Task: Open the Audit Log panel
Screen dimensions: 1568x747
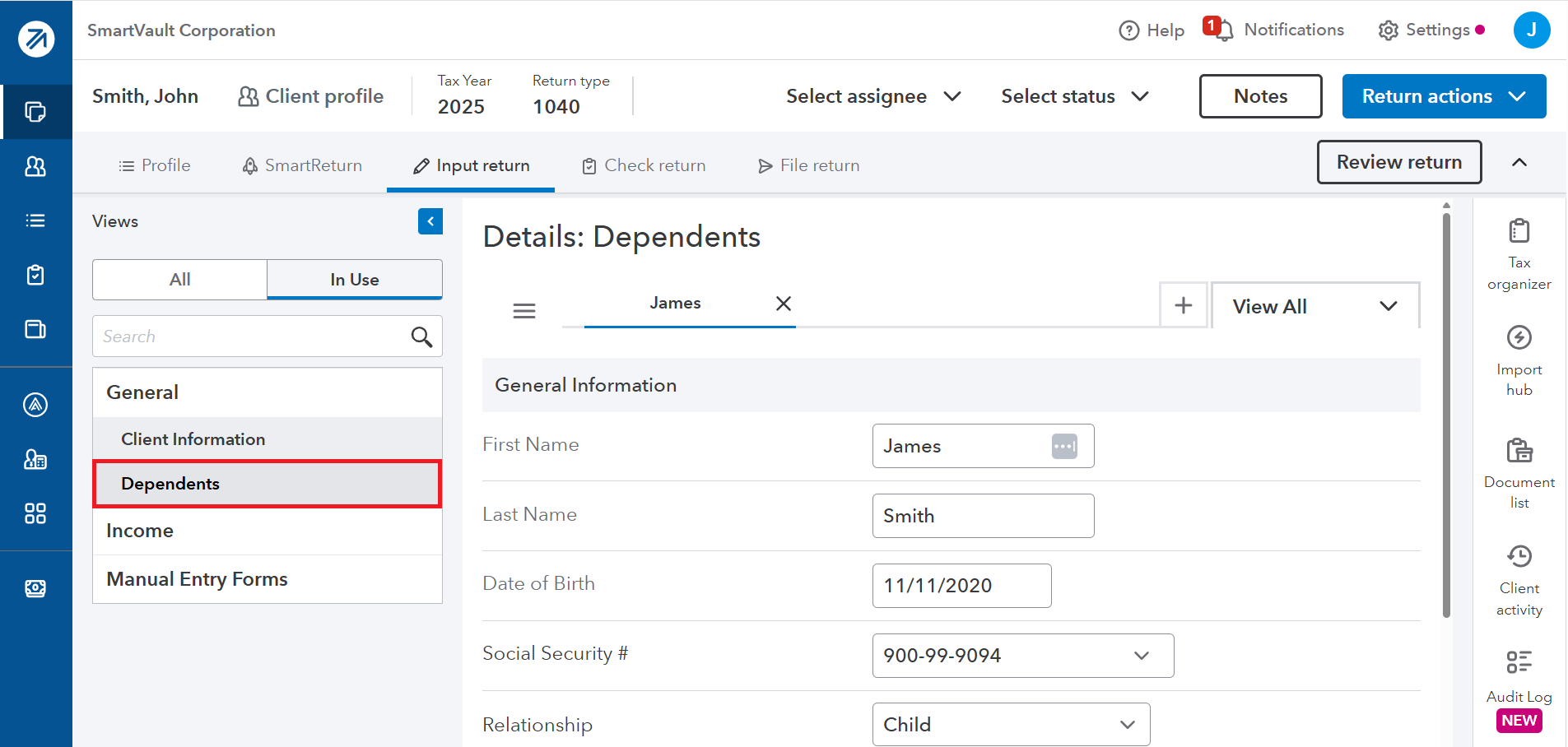Action: (x=1519, y=689)
